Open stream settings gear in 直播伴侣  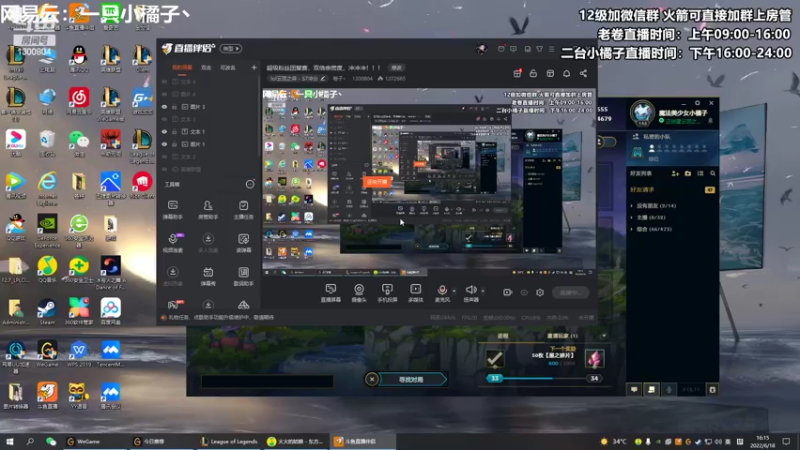point(540,292)
